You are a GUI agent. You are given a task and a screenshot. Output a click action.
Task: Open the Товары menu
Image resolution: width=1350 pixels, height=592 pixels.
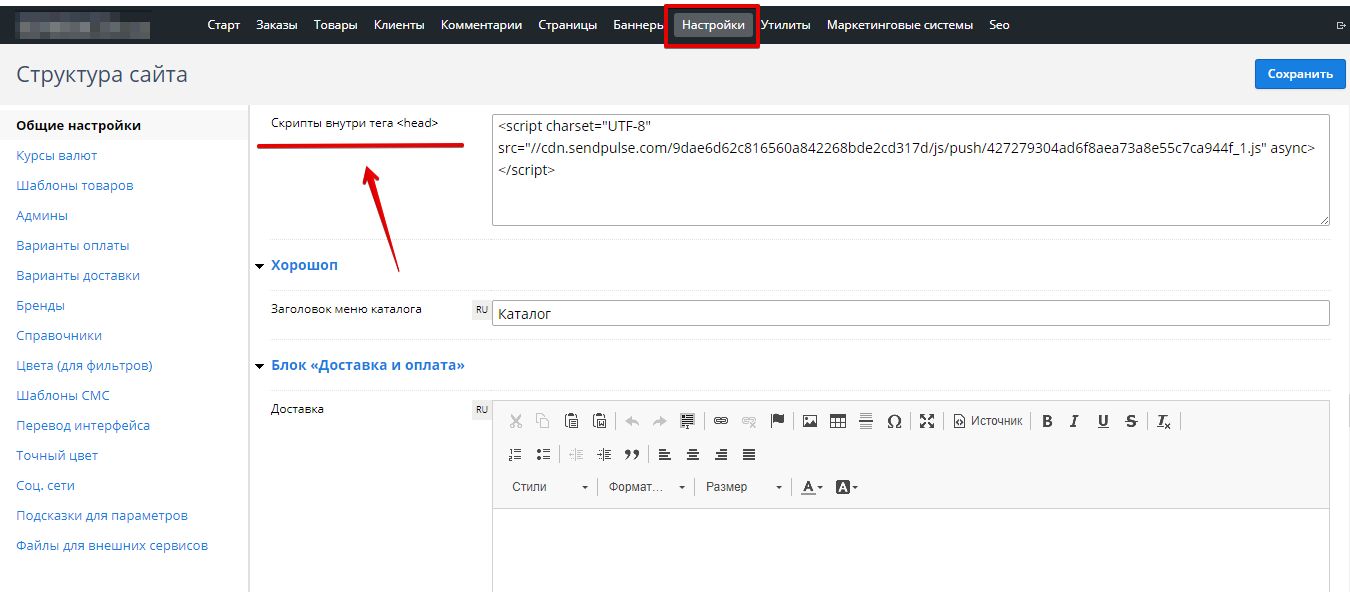pyautogui.click(x=335, y=25)
